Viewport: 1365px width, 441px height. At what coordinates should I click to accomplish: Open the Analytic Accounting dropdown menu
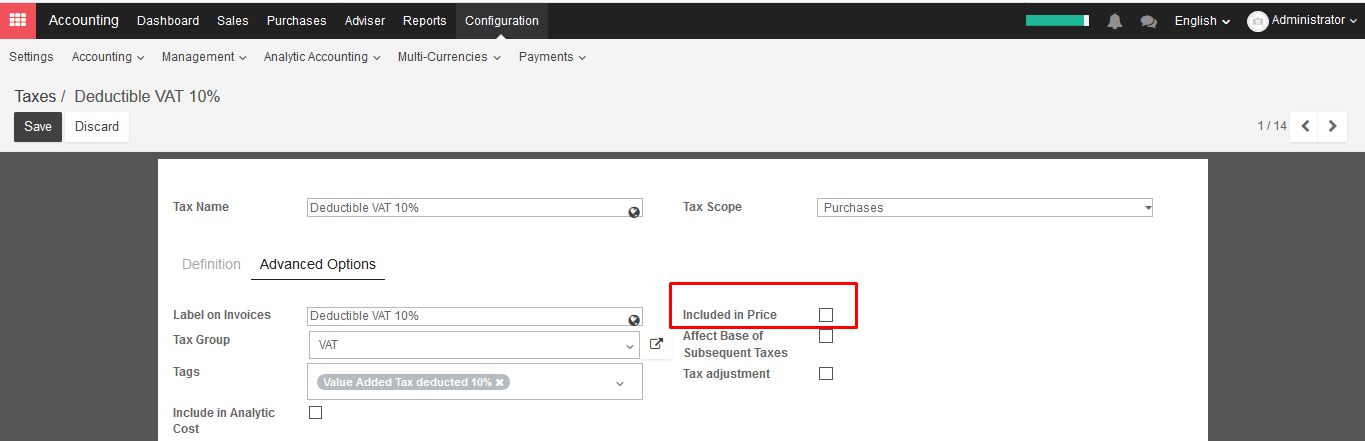(322, 57)
